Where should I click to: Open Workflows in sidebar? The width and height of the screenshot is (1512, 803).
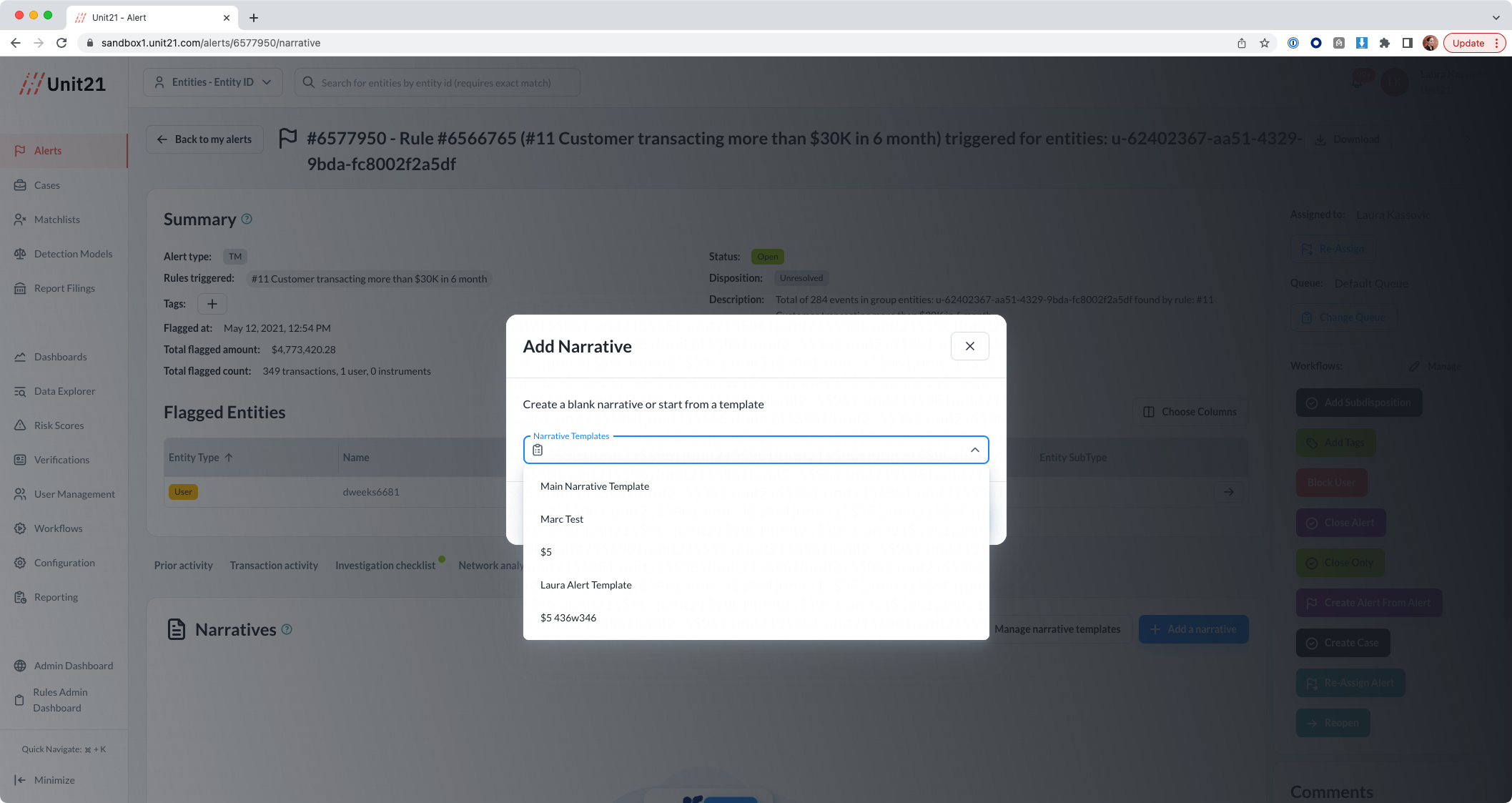coord(64,528)
